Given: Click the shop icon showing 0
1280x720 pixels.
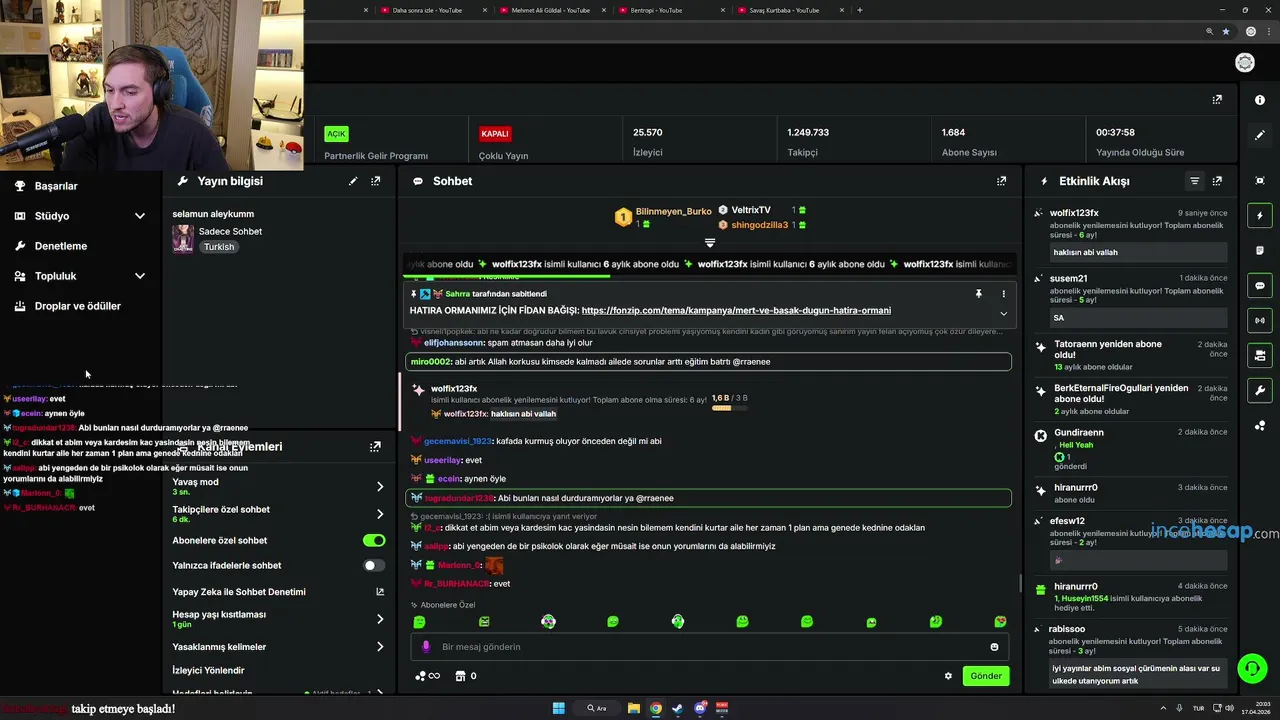Looking at the screenshot, I should click(x=466, y=676).
